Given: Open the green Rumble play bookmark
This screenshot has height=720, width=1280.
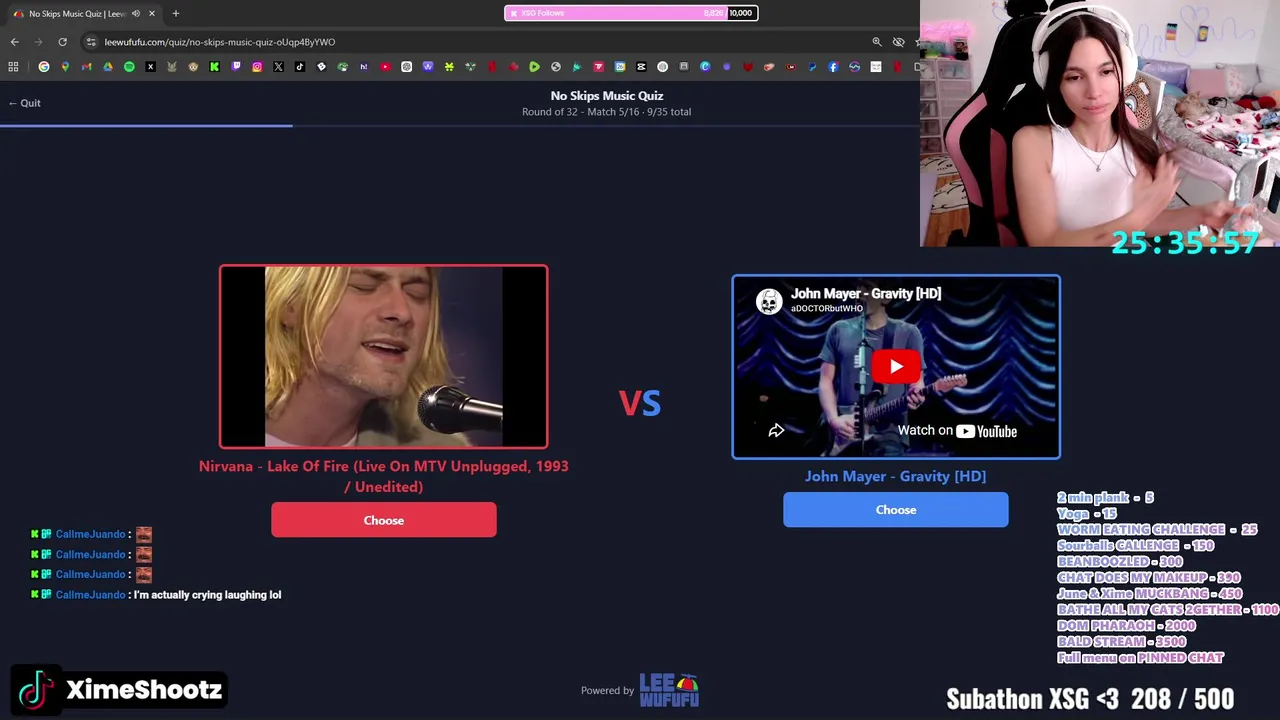Looking at the screenshot, I should (534, 67).
